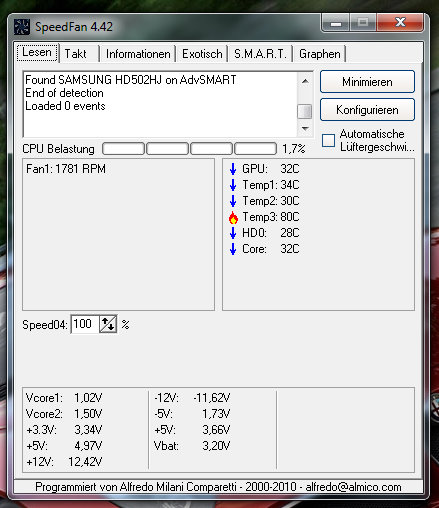Image resolution: width=439 pixels, height=508 pixels.
Task: Minimize the SpeedFan window
Action: [336, 23]
